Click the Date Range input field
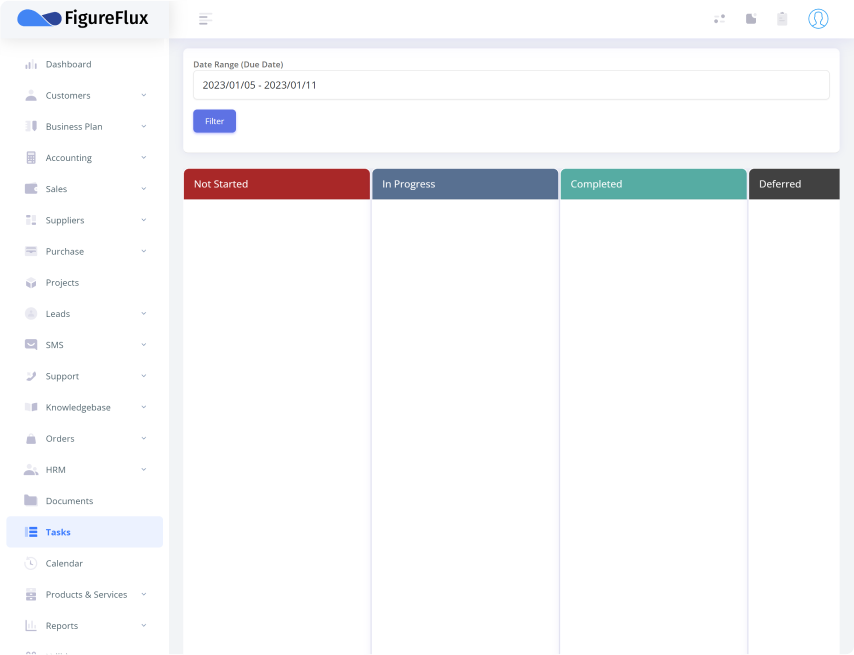Image resolution: width=854 pixels, height=655 pixels. click(x=511, y=85)
